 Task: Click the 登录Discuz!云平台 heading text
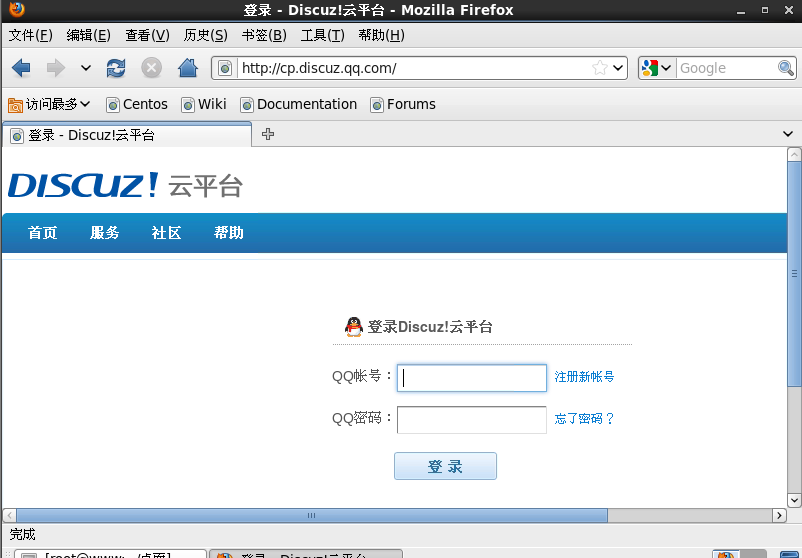point(430,327)
